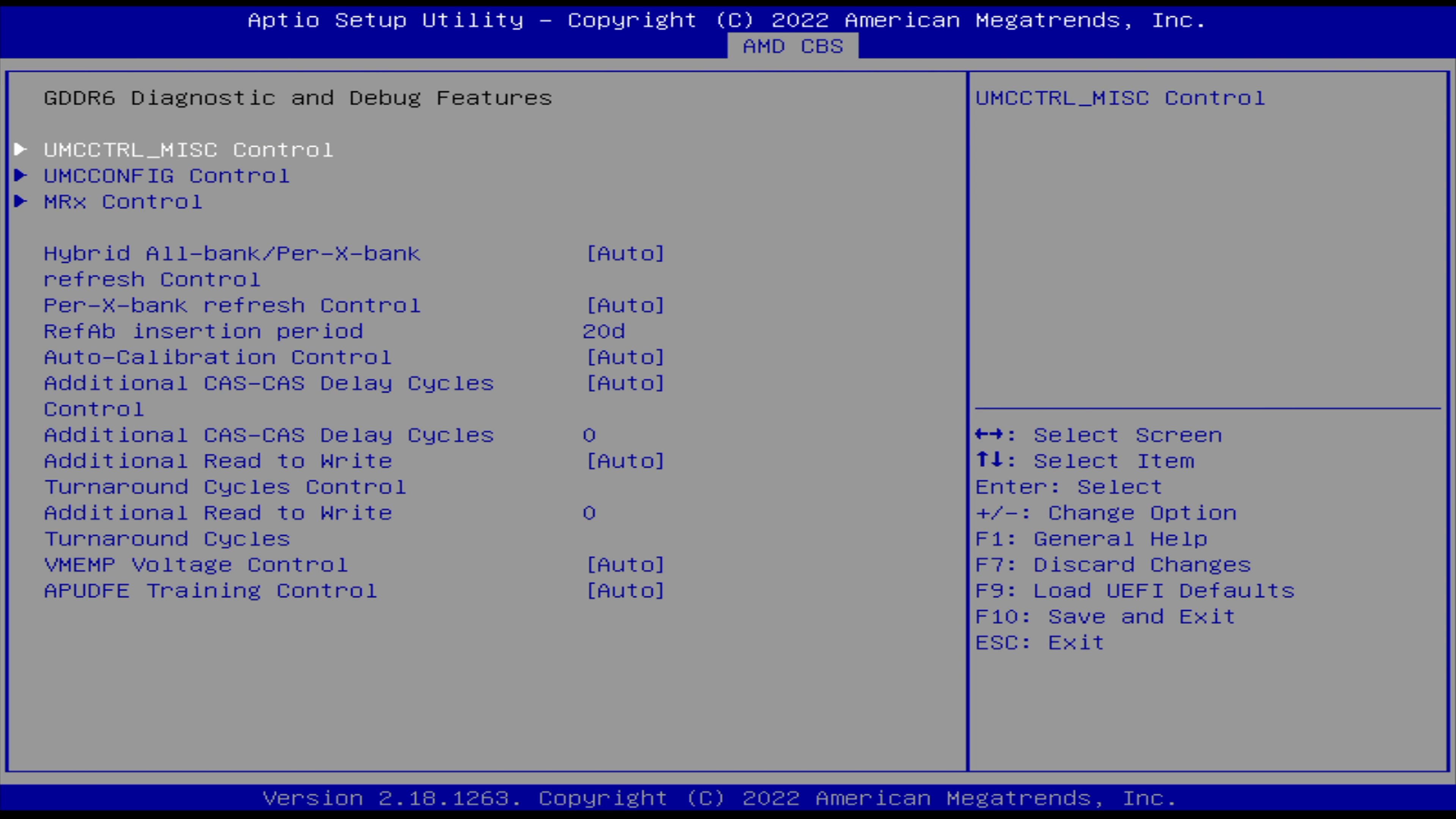The image size is (1456, 819).
Task: Change Read to Write Turnaround Control Auto value
Action: click(625, 461)
